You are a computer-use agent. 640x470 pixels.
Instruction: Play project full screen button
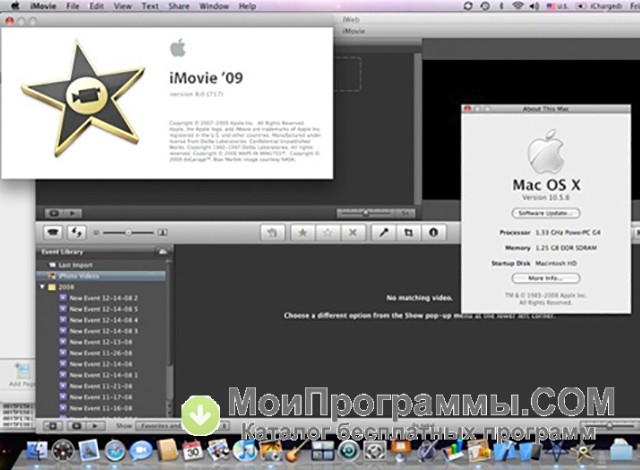coord(54,213)
